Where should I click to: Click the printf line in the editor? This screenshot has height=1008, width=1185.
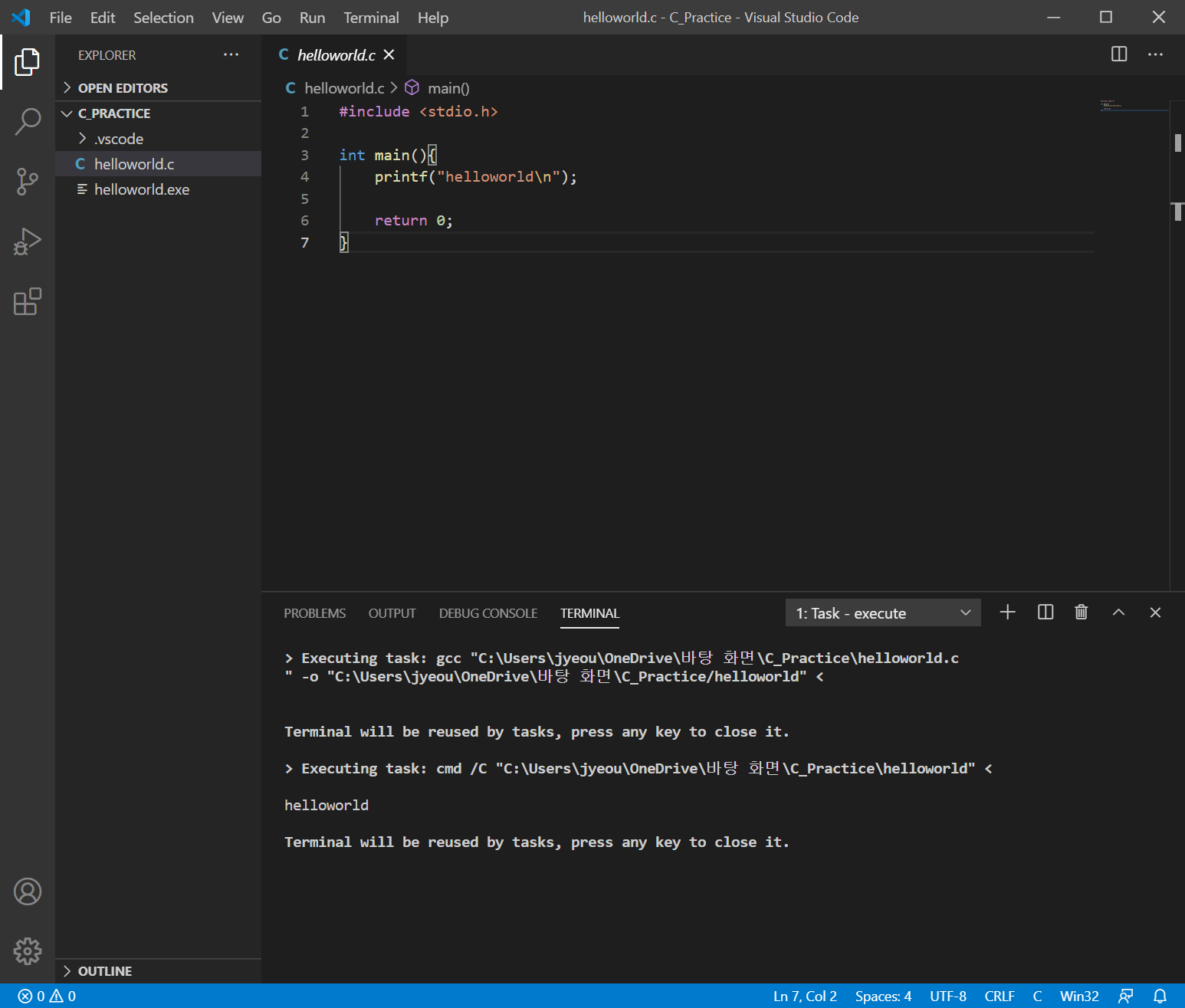(475, 177)
